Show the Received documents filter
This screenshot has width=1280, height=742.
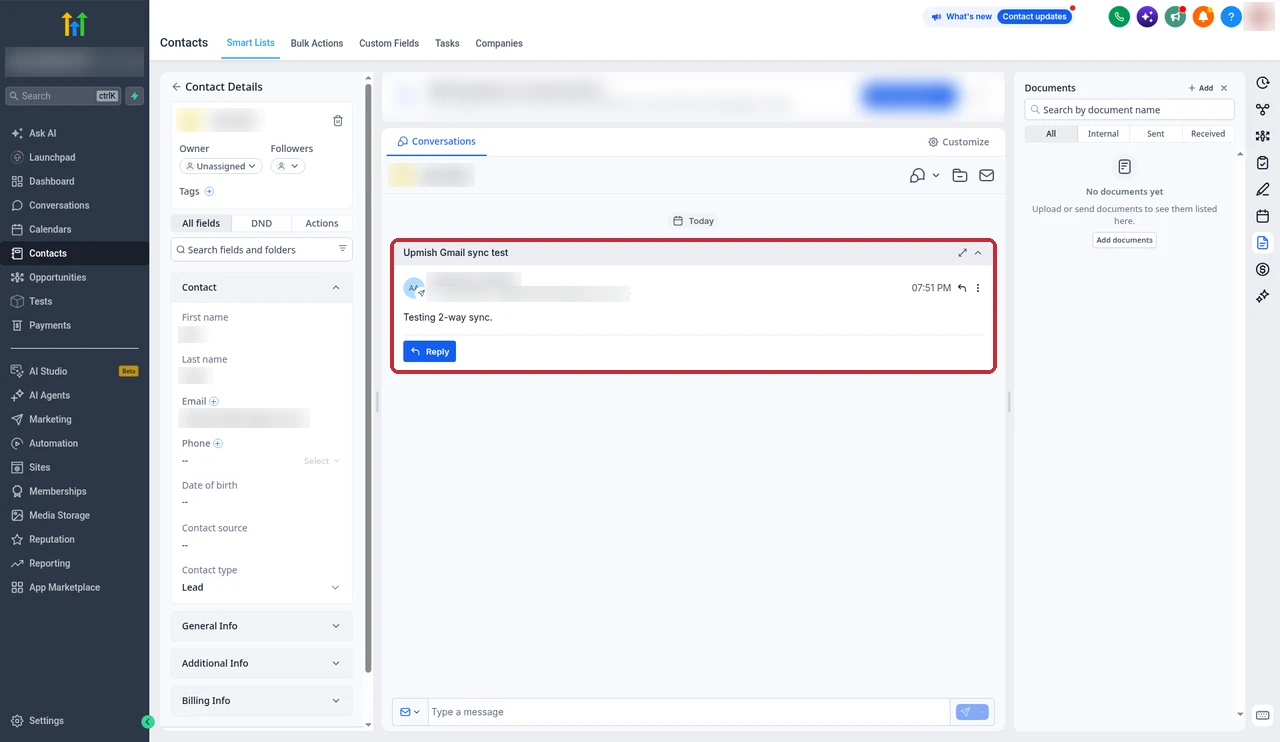(1208, 133)
